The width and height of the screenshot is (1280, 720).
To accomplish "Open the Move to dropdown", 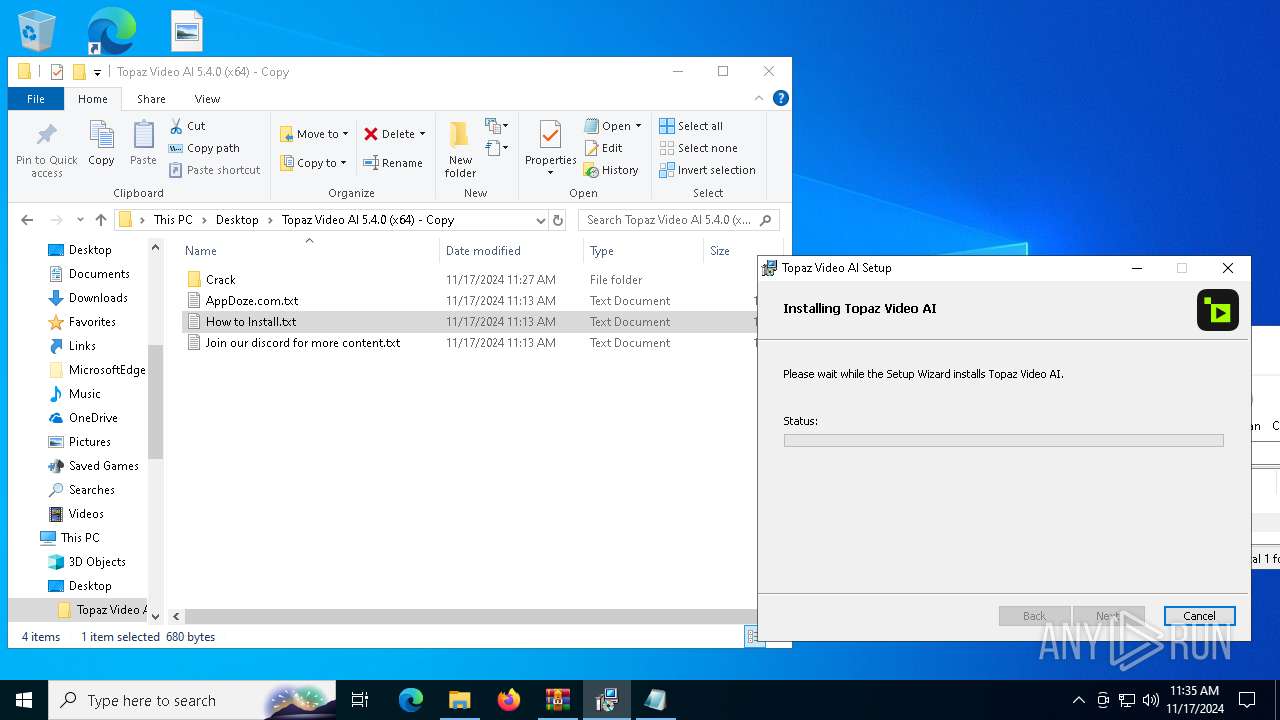I will point(314,134).
